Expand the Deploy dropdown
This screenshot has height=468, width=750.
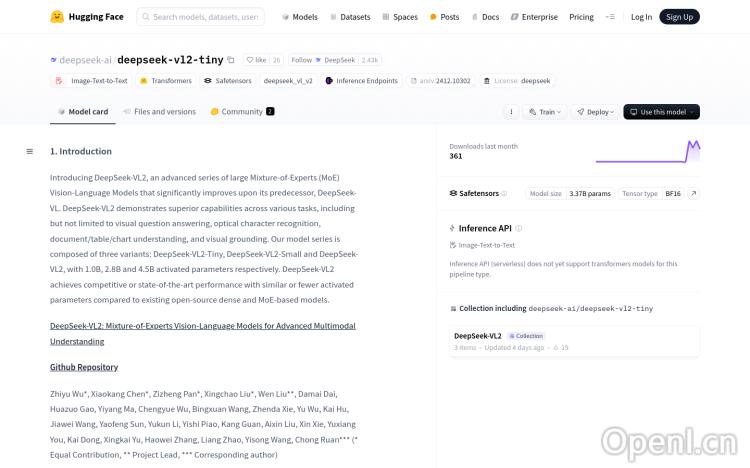(597, 112)
